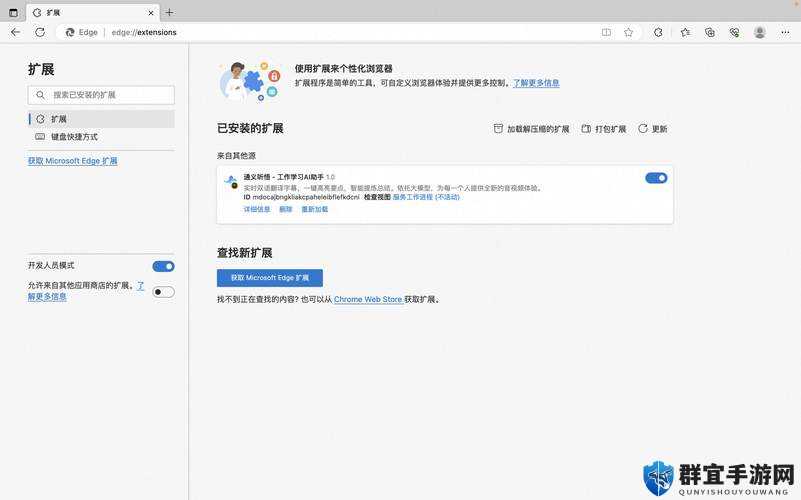Click the sidebar 获取 Microsoft Edge 扩展 link
Image resolution: width=801 pixels, height=500 pixels.
tap(73, 161)
